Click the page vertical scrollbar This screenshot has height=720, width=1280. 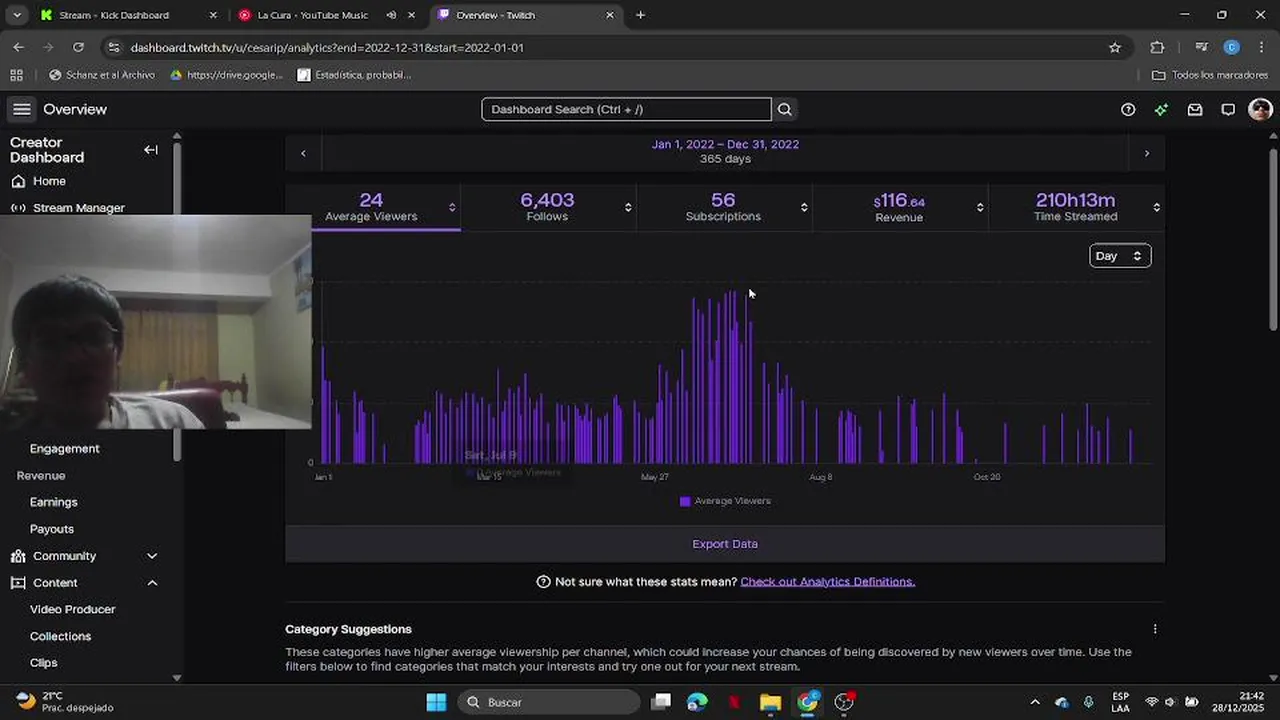click(x=1273, y=239)
